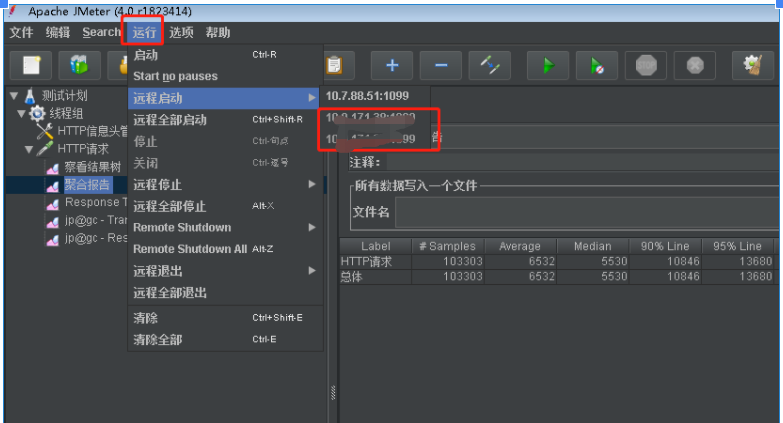Open the Templates toolbar icon

click(x=79, y=65)
